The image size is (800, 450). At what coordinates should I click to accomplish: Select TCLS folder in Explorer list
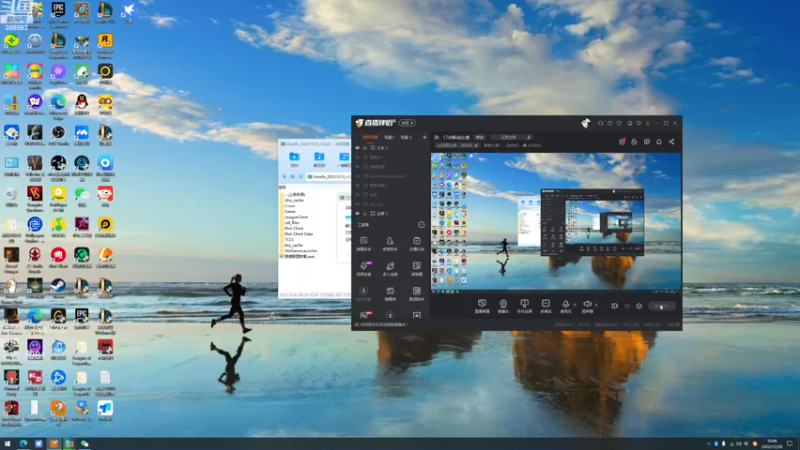click(289, 240)
